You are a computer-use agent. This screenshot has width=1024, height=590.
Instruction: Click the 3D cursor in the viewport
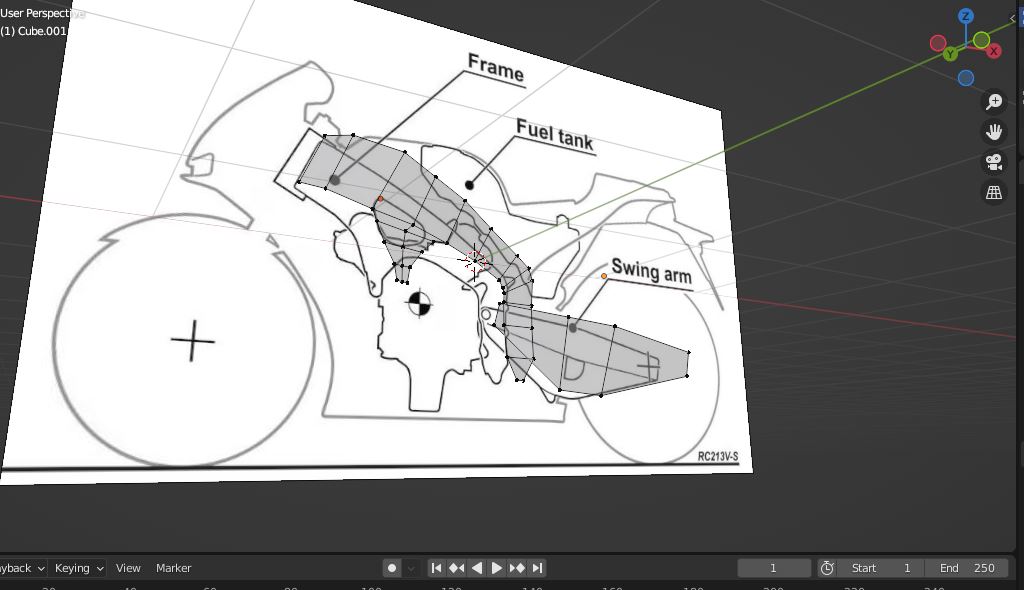click(x=475, y=261)
